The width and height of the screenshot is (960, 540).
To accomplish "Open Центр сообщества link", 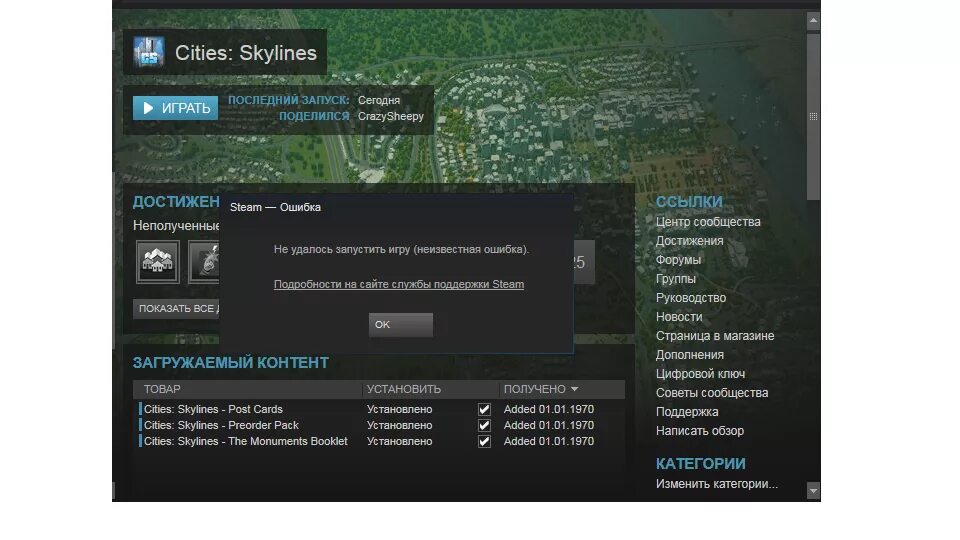I will [708, 222].
